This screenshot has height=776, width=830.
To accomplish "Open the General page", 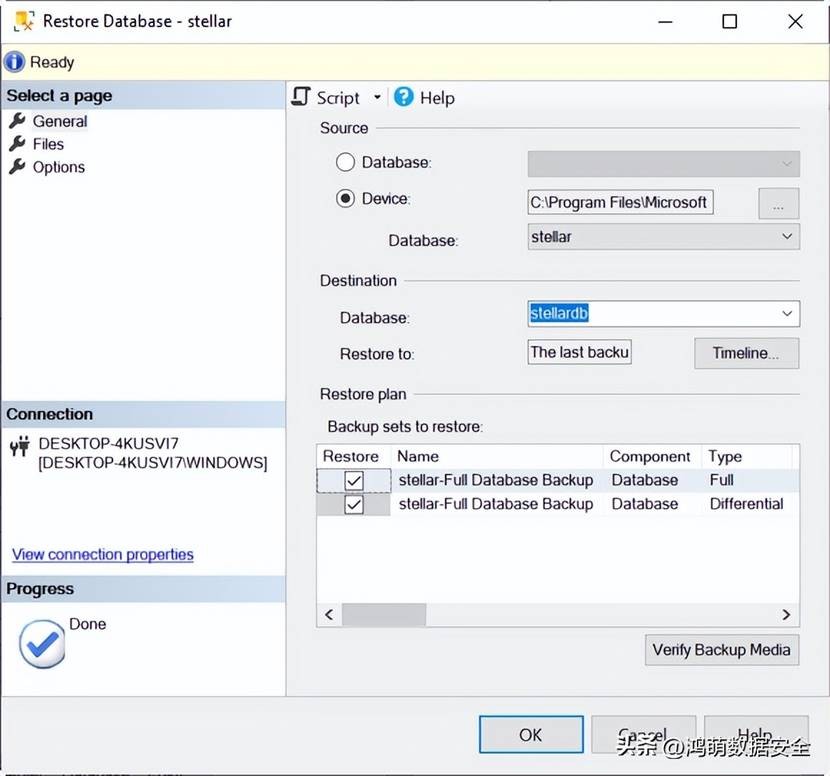I will tap(59, 121).
